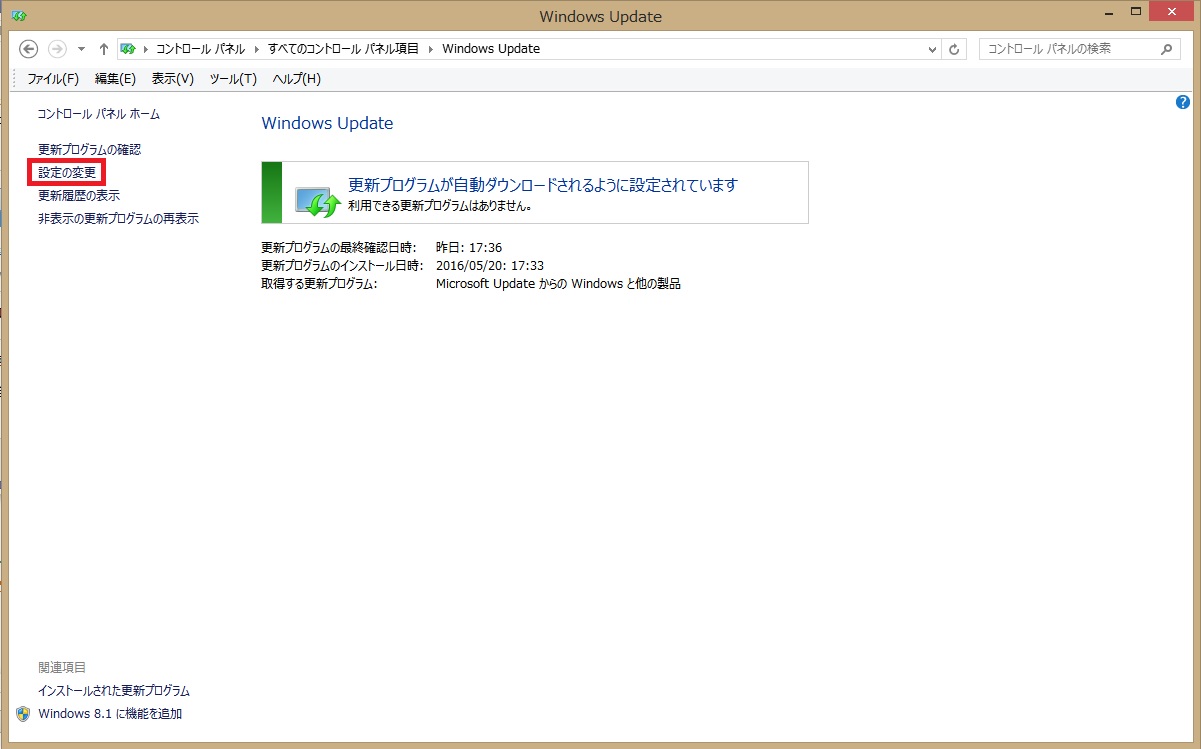Click Windows 8.1 に機能を追加 link
The height and width of the screenshot is (749, 1201).
point(110,714)
